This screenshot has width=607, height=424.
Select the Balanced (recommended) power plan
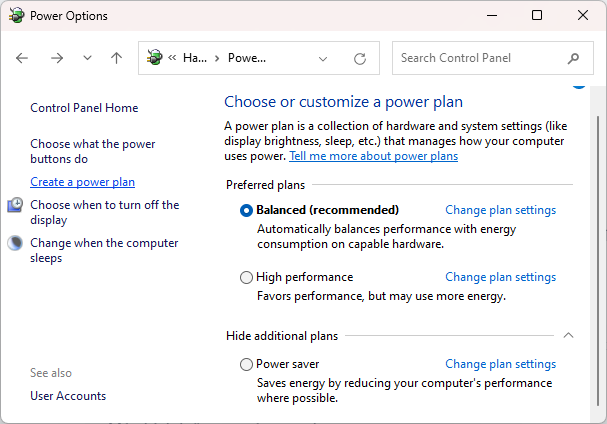tap(247, 211)
